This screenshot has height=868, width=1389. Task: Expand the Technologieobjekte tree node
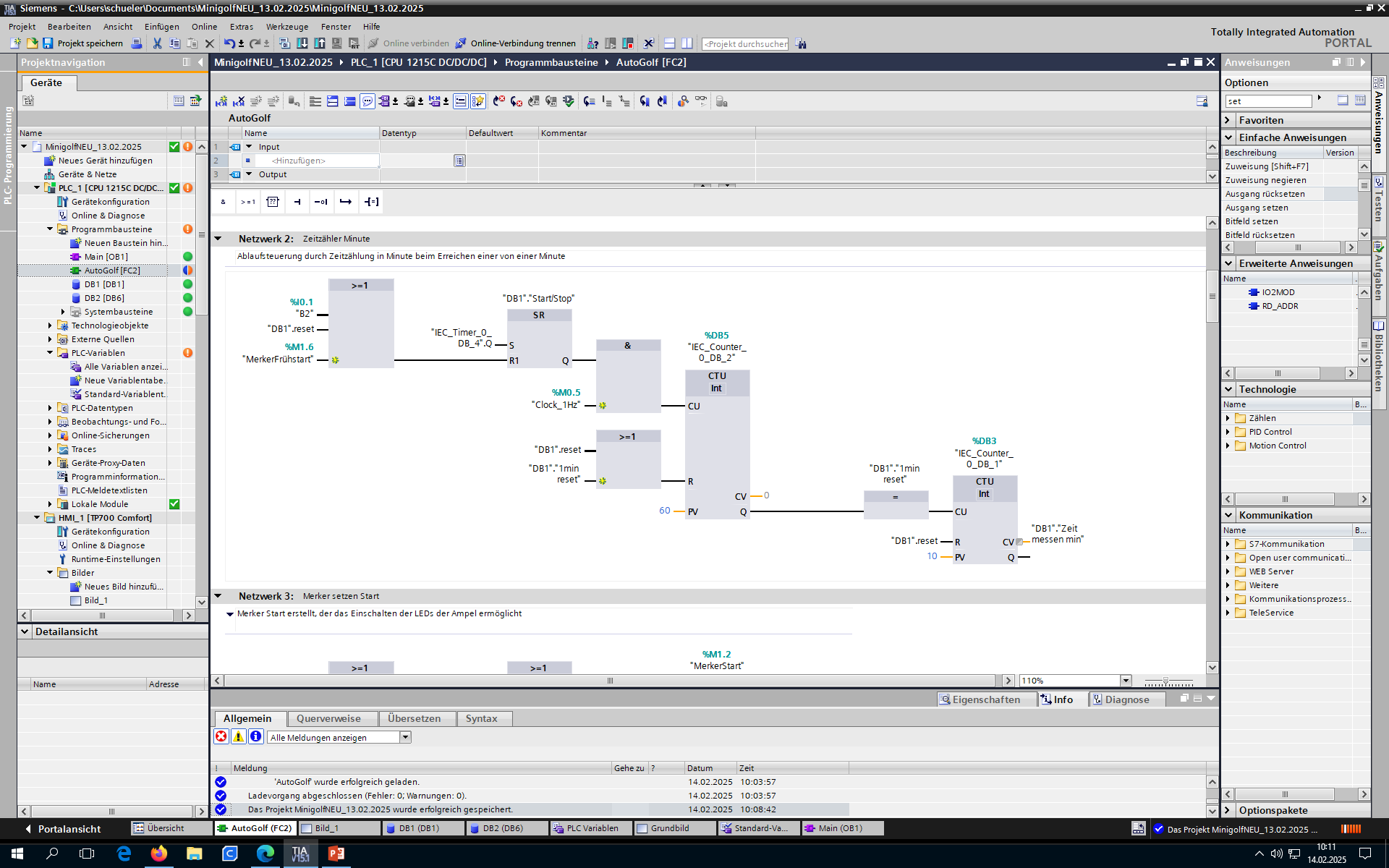pos(50,325)
